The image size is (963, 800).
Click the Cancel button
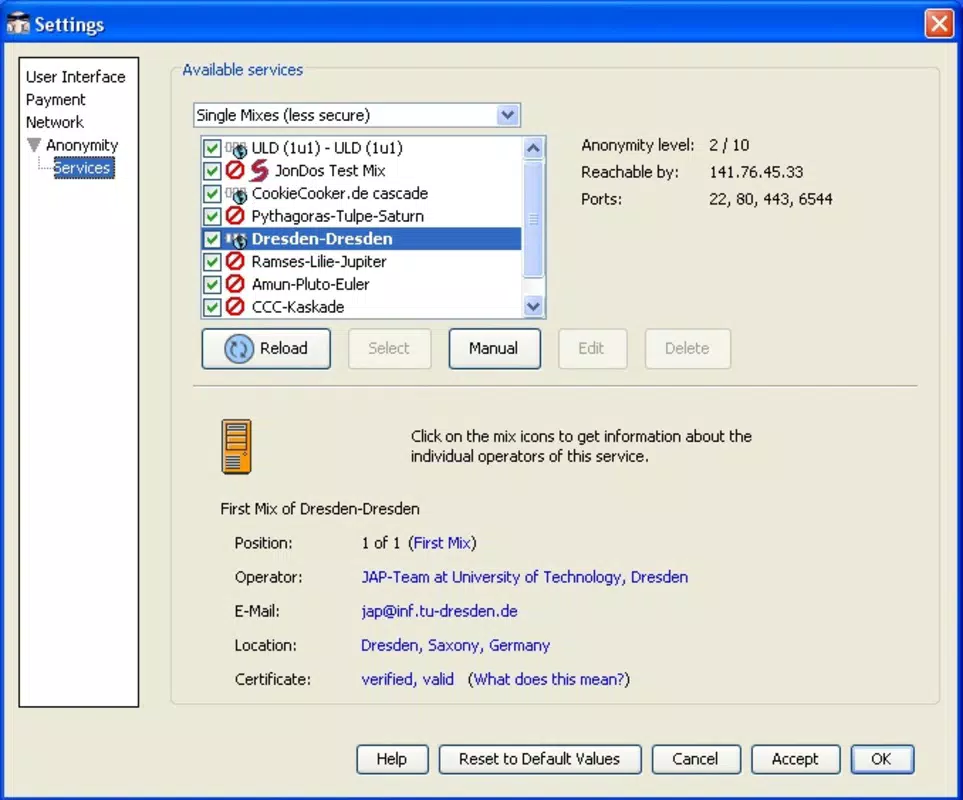696,759
